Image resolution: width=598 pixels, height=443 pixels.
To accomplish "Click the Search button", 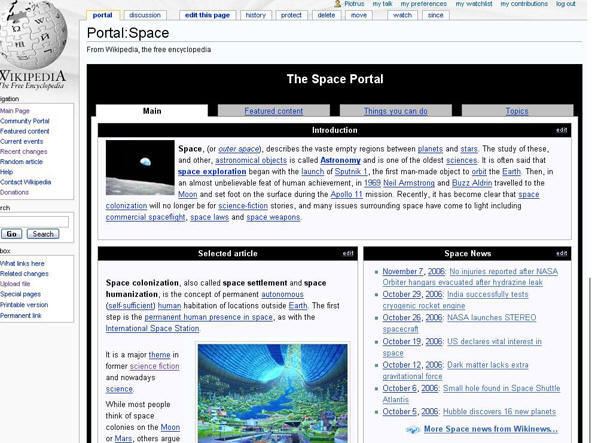I will click(x=43, y=234).
